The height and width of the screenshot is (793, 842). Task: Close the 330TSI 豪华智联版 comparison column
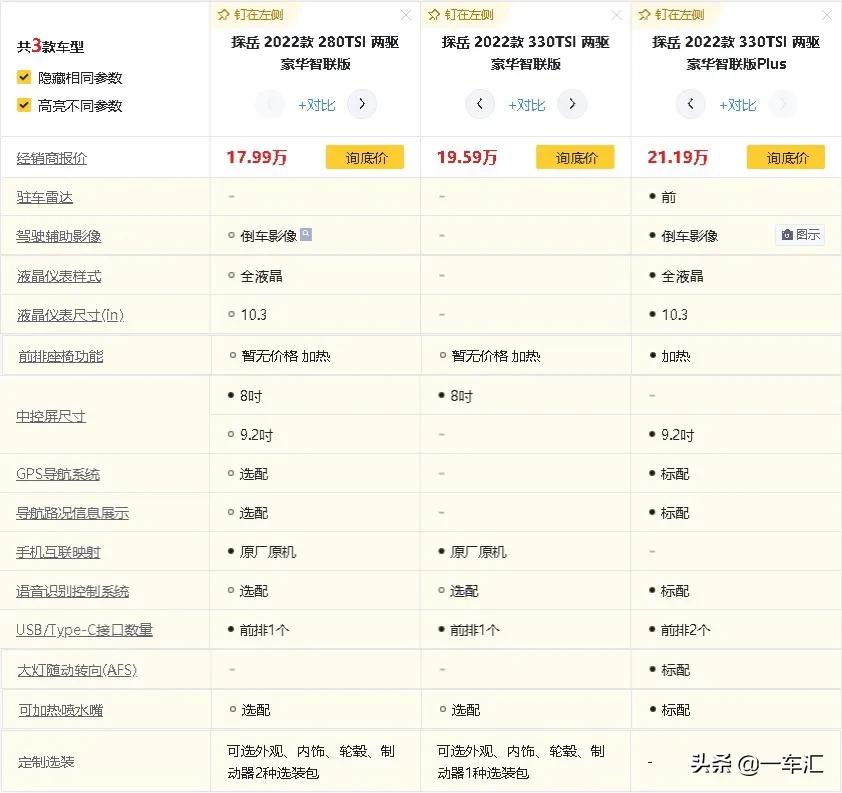click(616, 15)
